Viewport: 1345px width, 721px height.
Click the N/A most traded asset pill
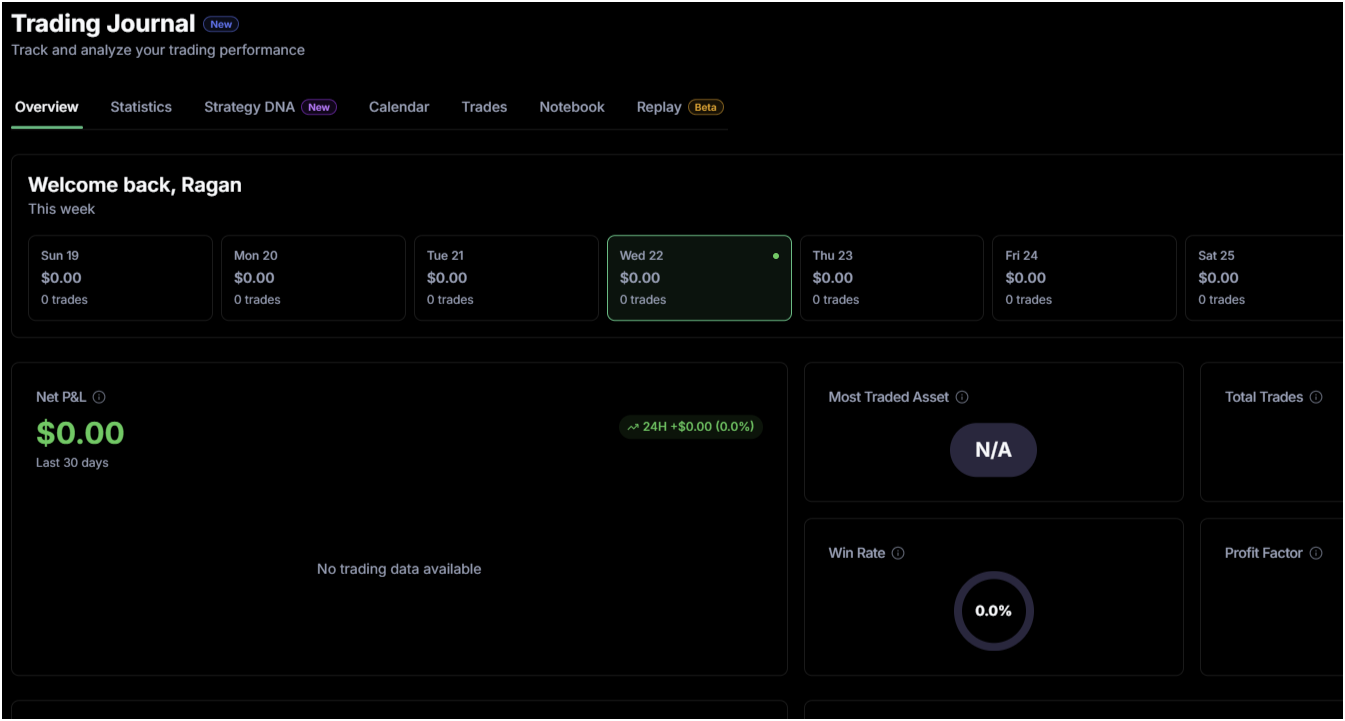point(993,450)
